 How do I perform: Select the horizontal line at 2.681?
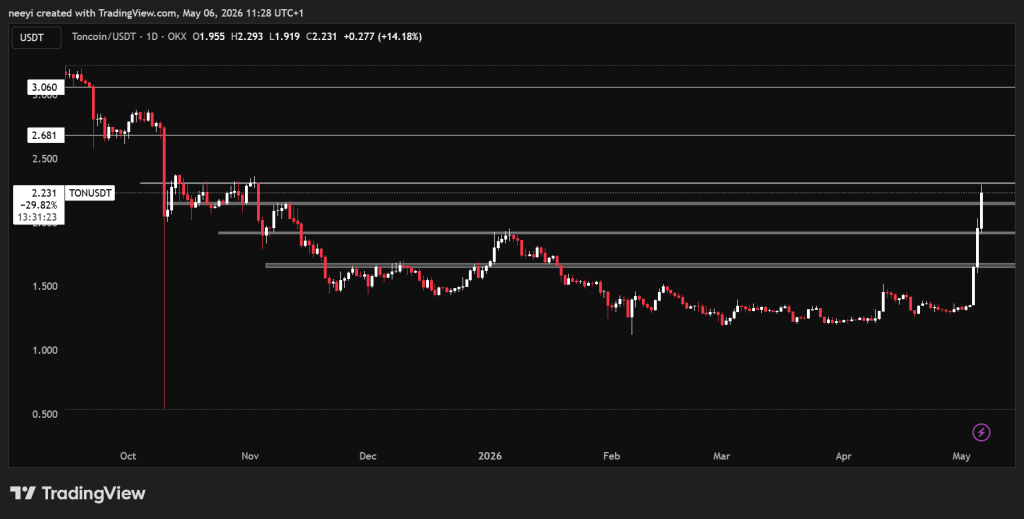pos(539,135)
